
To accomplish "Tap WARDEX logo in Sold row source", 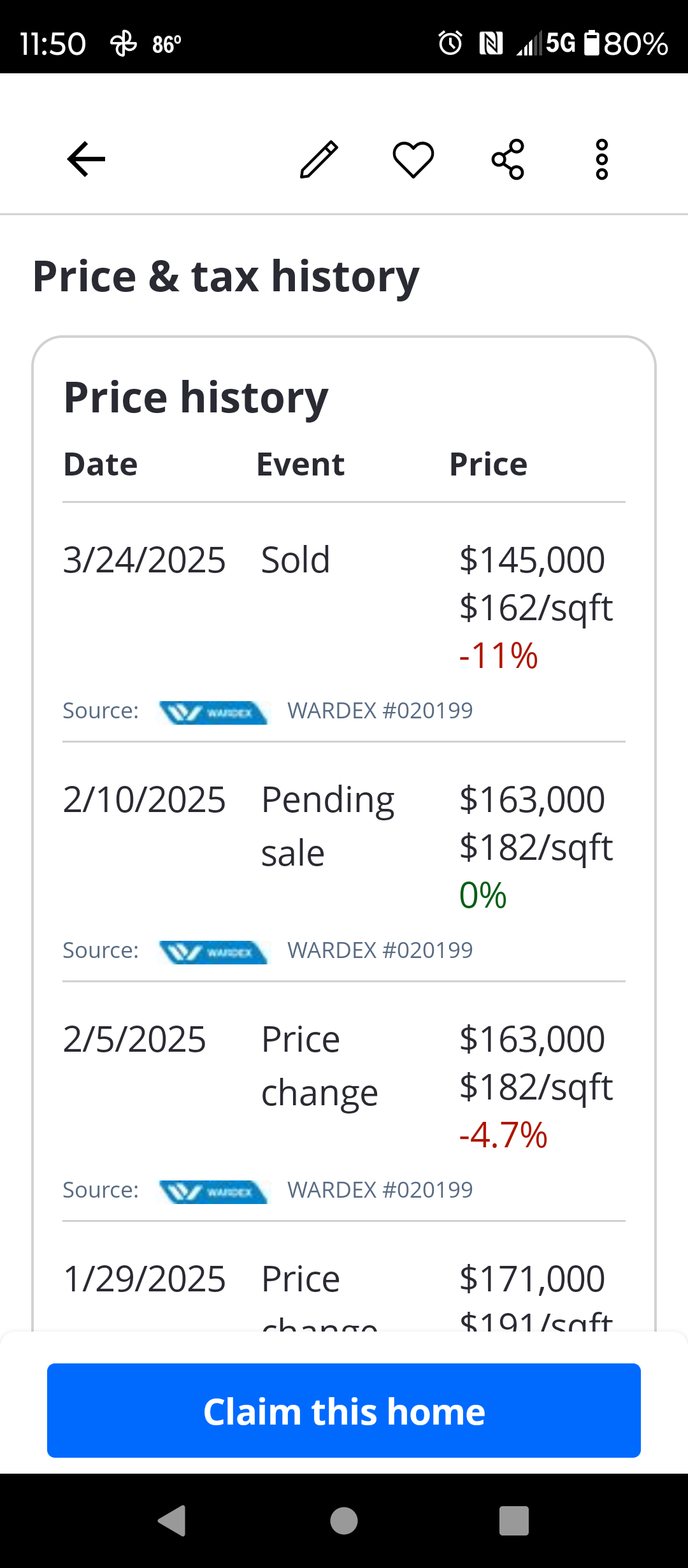I will pos(213,712).
